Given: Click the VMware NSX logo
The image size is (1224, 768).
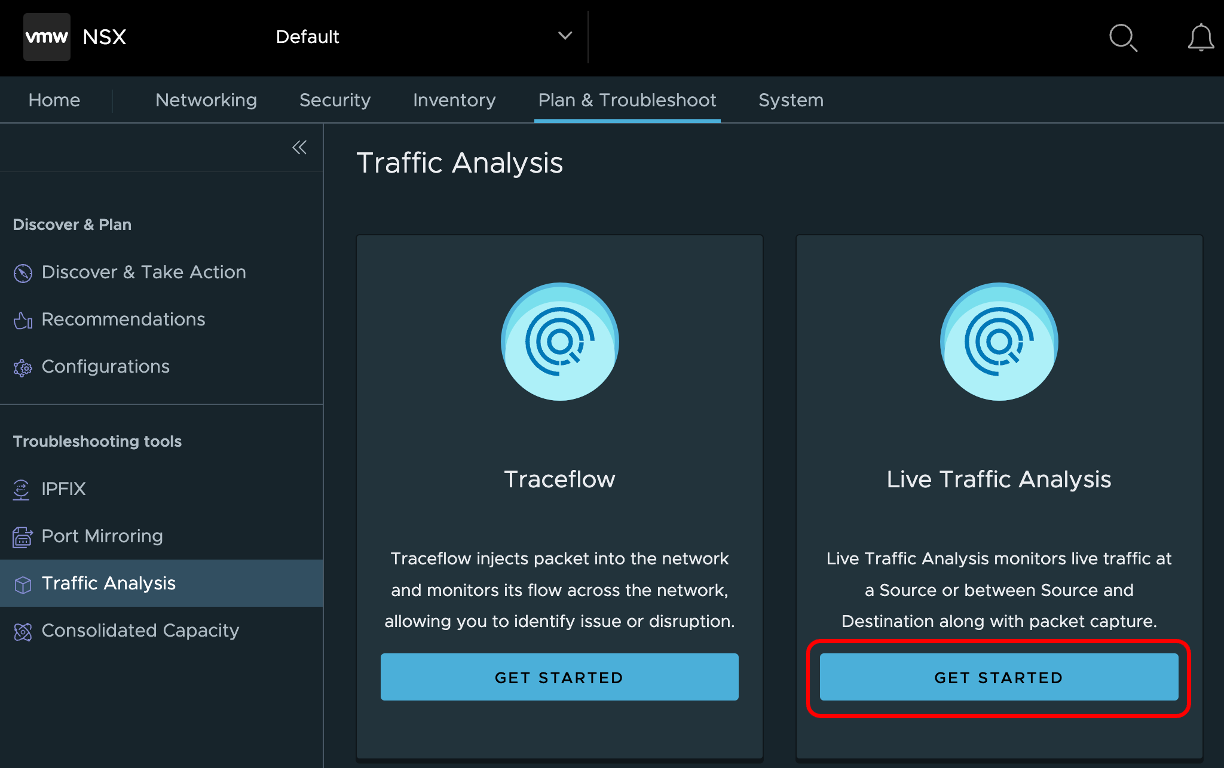Looking at the screenshot, I should pos(47,37).
